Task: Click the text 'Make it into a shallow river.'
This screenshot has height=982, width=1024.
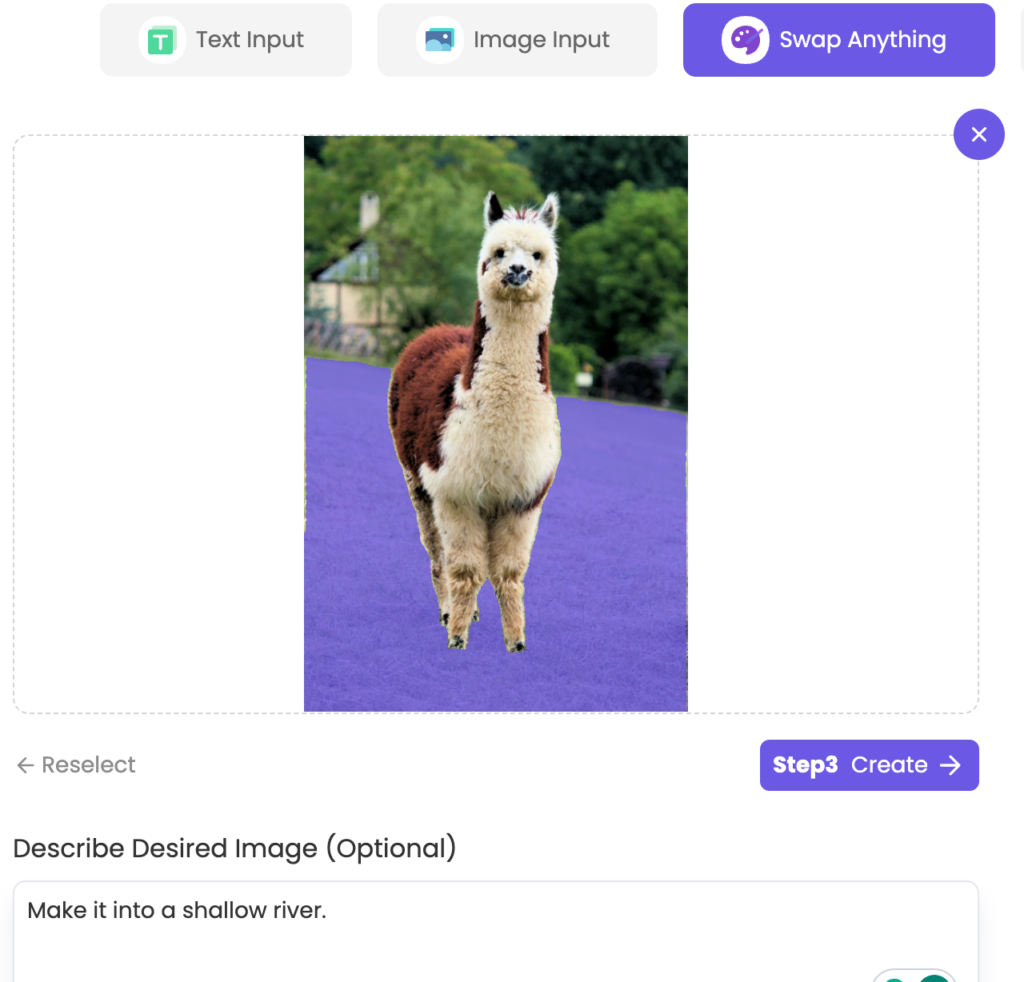Action: pyautogui.click(x=176, y=910)
